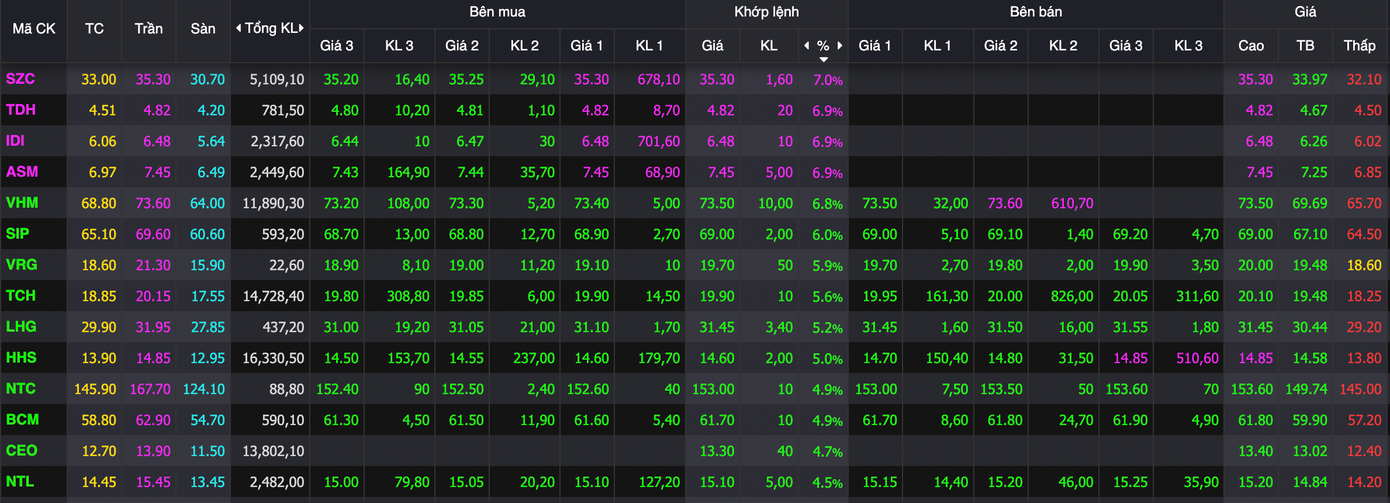The width and height of the screenshot is (1390, 503).
Task: Sort by the TC reference price header
Action: point(94,29)
